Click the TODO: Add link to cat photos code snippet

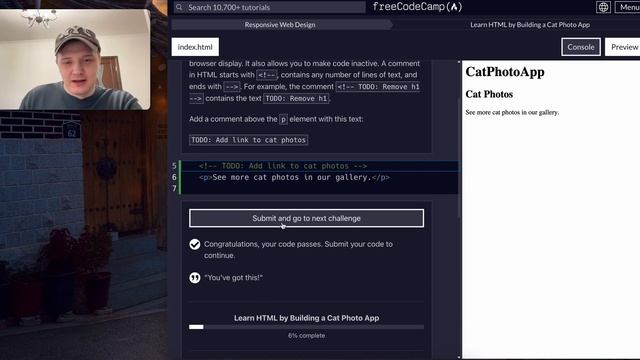(x=248, y=140)
